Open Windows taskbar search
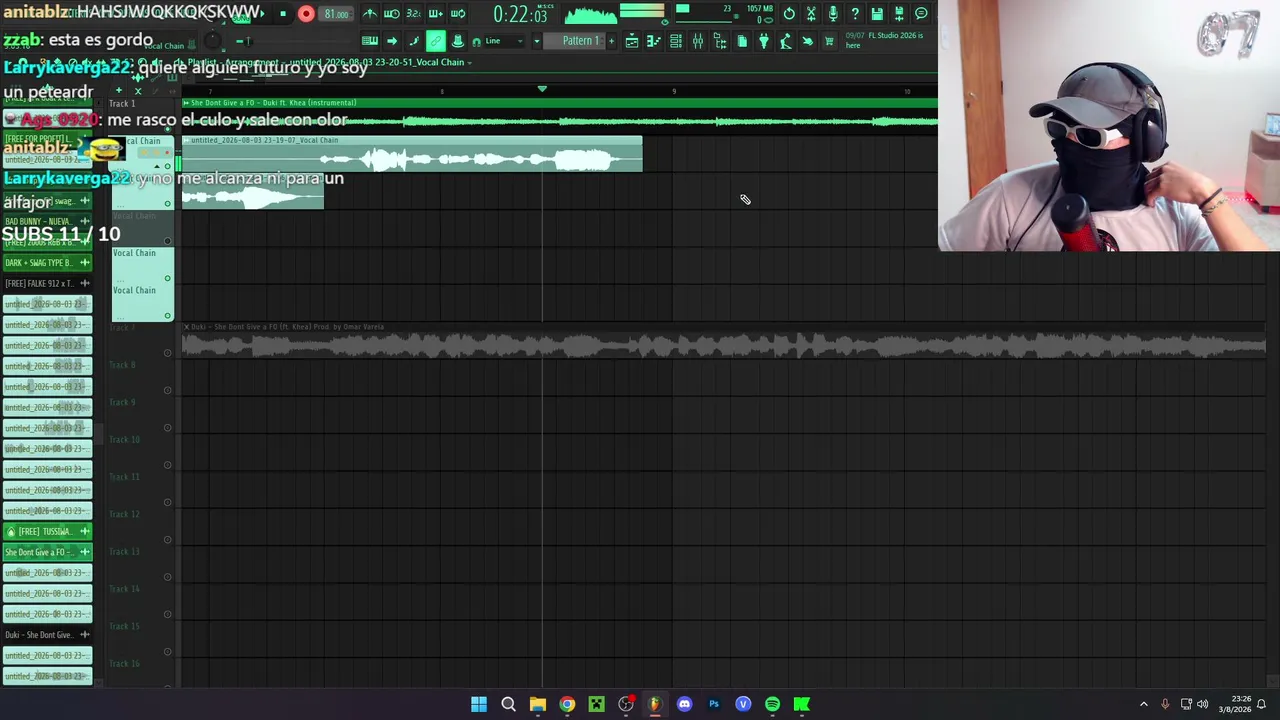 tap(508, 704)
